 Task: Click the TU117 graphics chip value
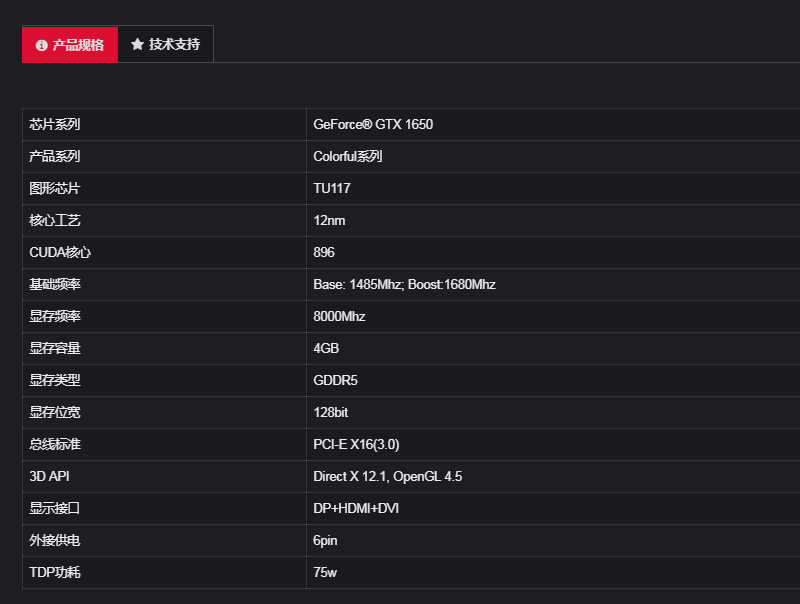332,188
